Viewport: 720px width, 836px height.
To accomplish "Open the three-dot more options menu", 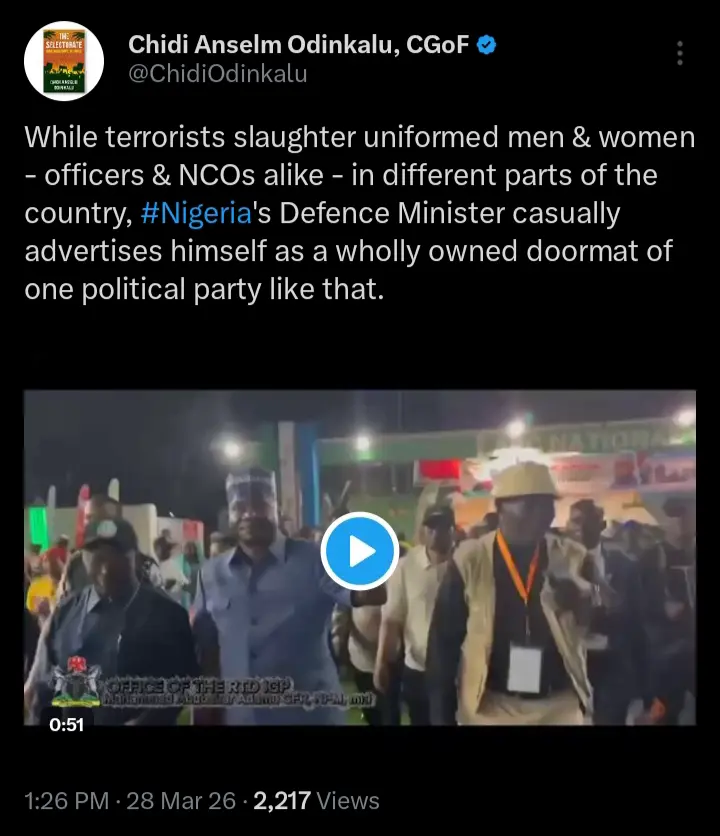I will 680,53.
